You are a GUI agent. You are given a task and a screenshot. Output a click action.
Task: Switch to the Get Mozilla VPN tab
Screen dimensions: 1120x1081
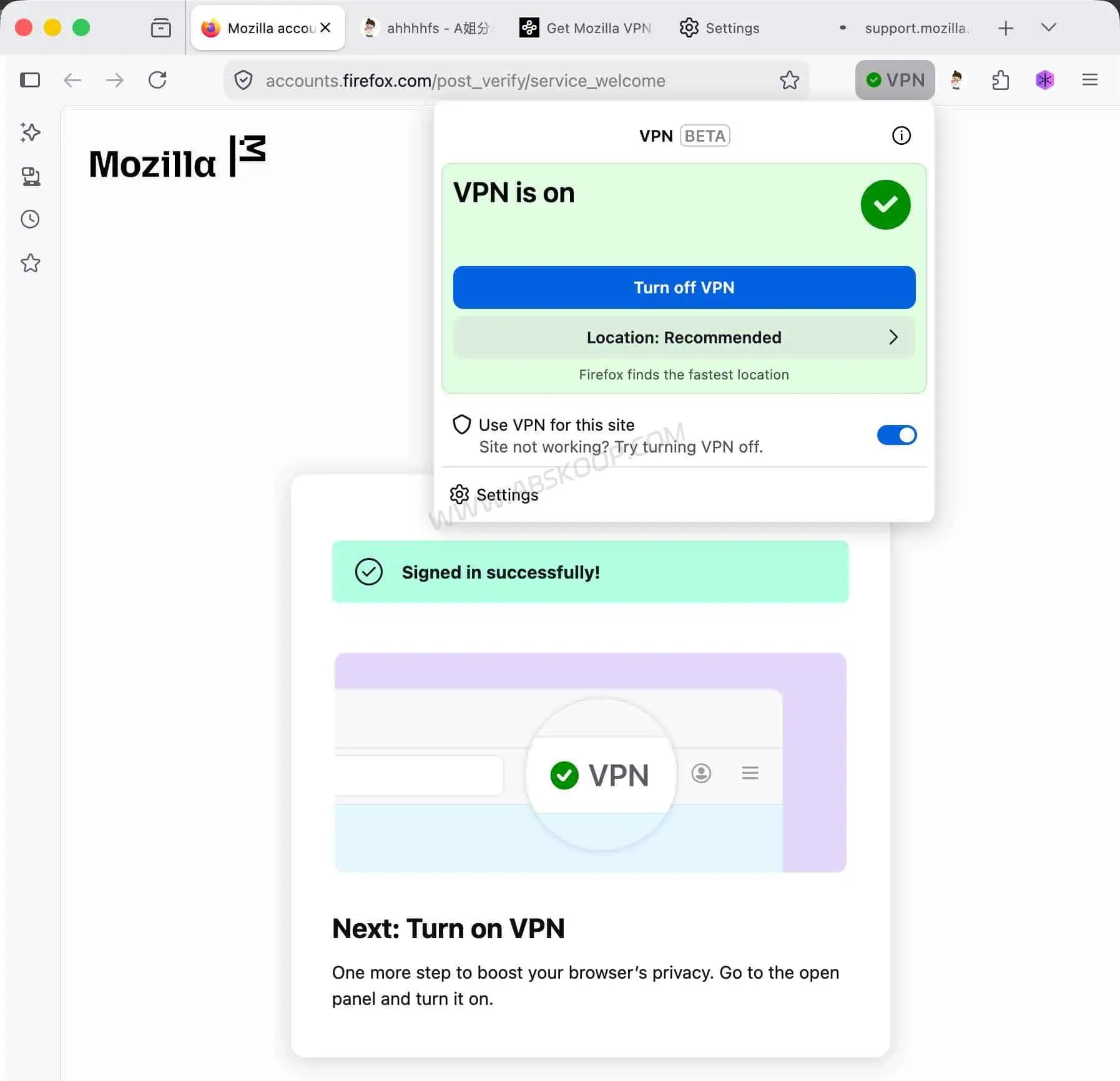point(586,28)
